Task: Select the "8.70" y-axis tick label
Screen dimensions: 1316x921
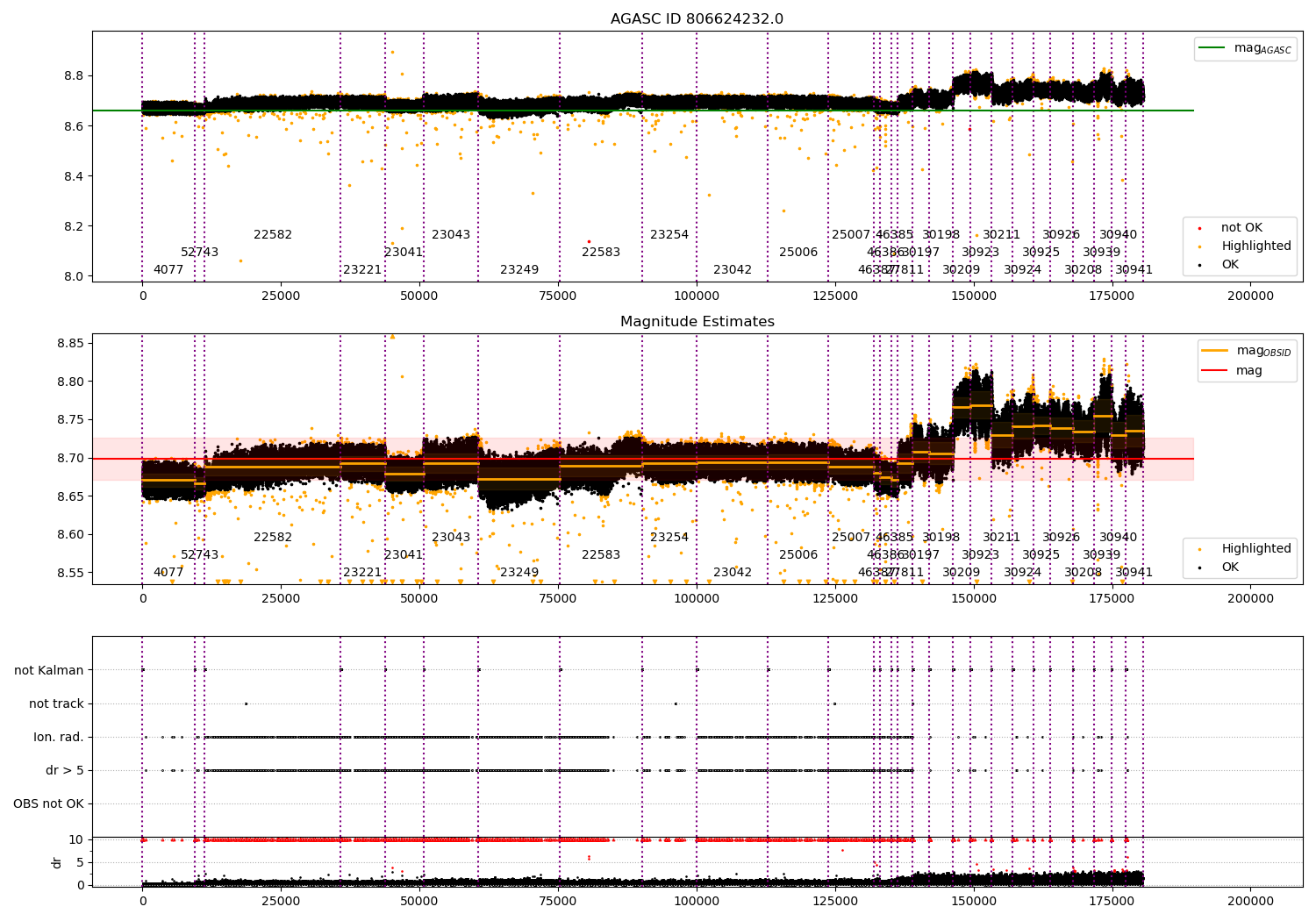Action: tap(70, 458)
